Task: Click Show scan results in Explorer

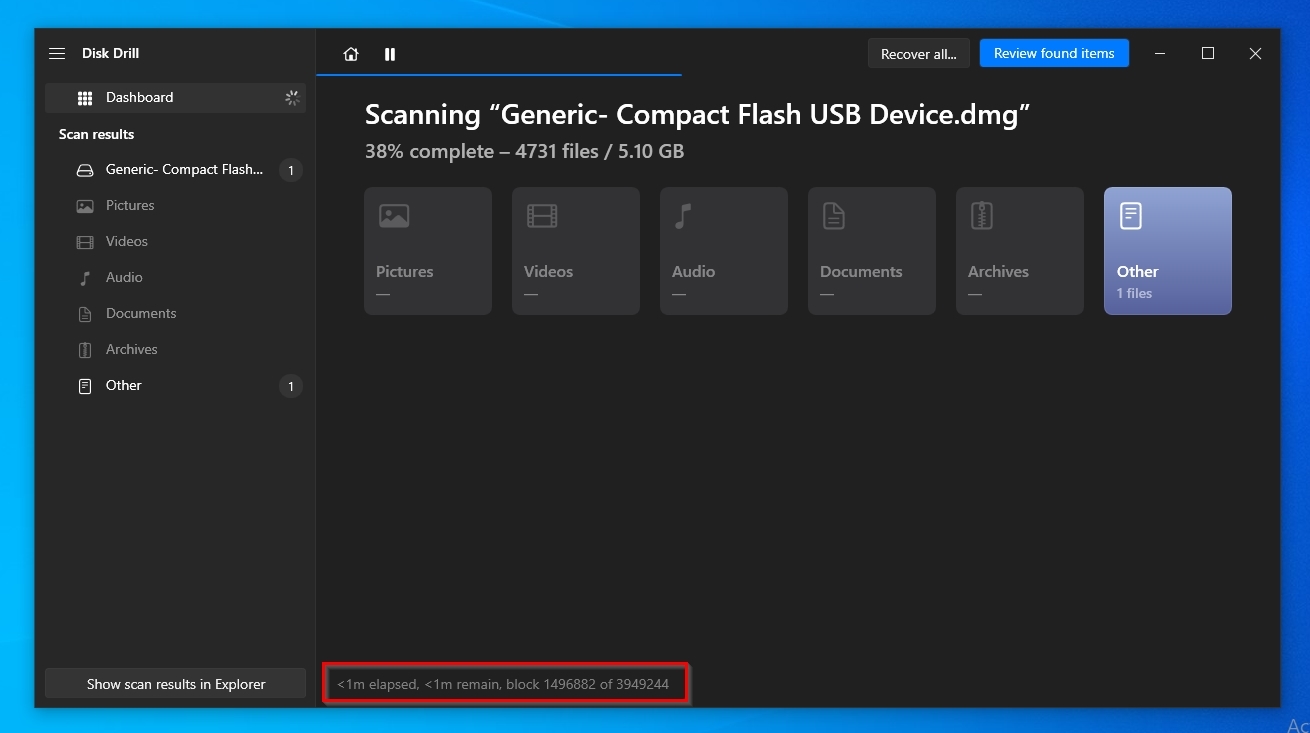Action: (x=176, y=684)
